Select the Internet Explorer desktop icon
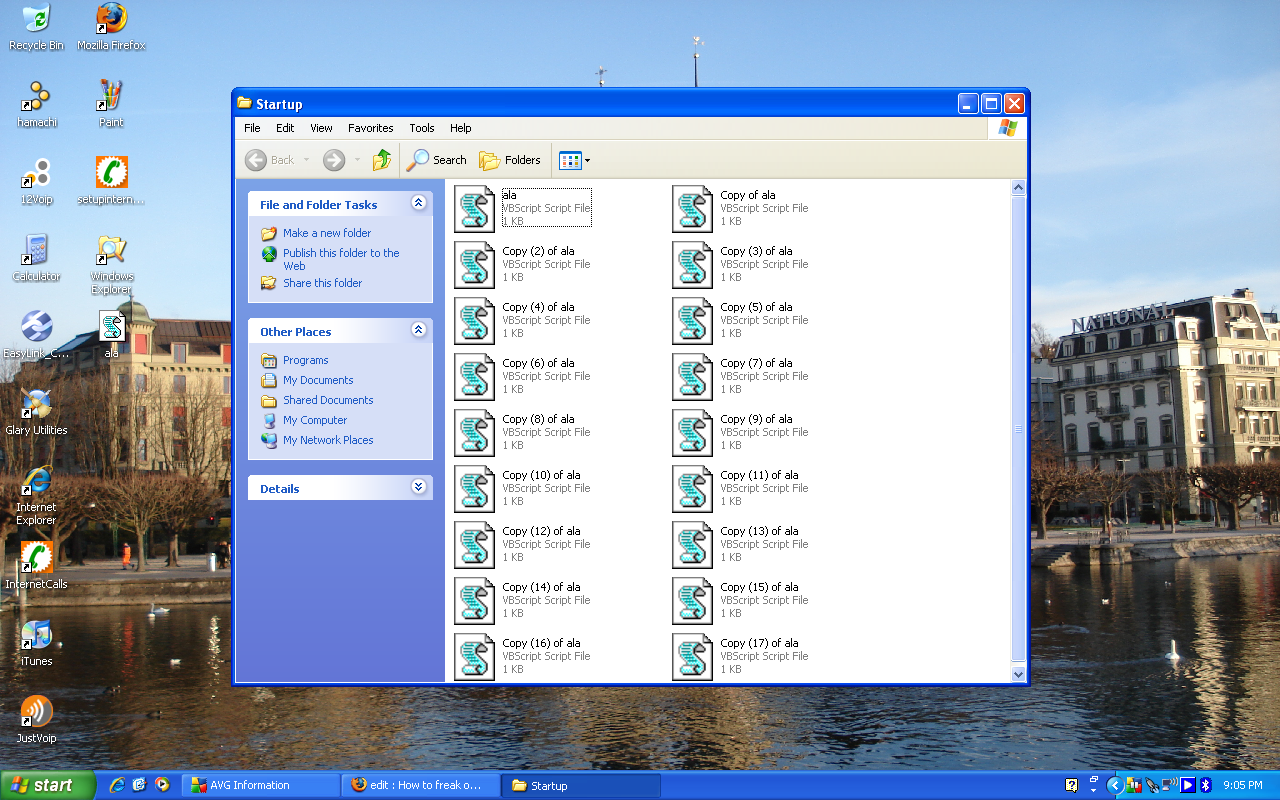This screenshot has width=1280, height=800. [x=37, y=496]
